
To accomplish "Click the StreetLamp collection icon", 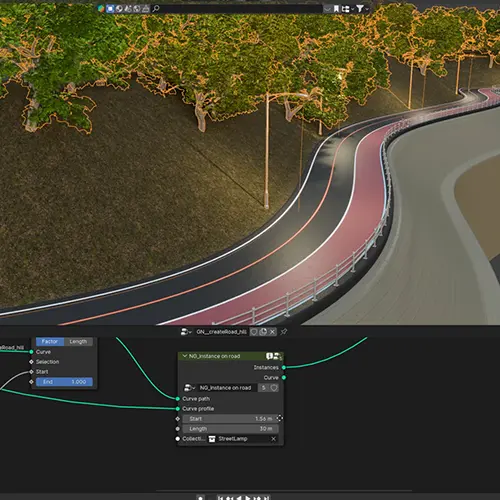I will click(212, 439).
